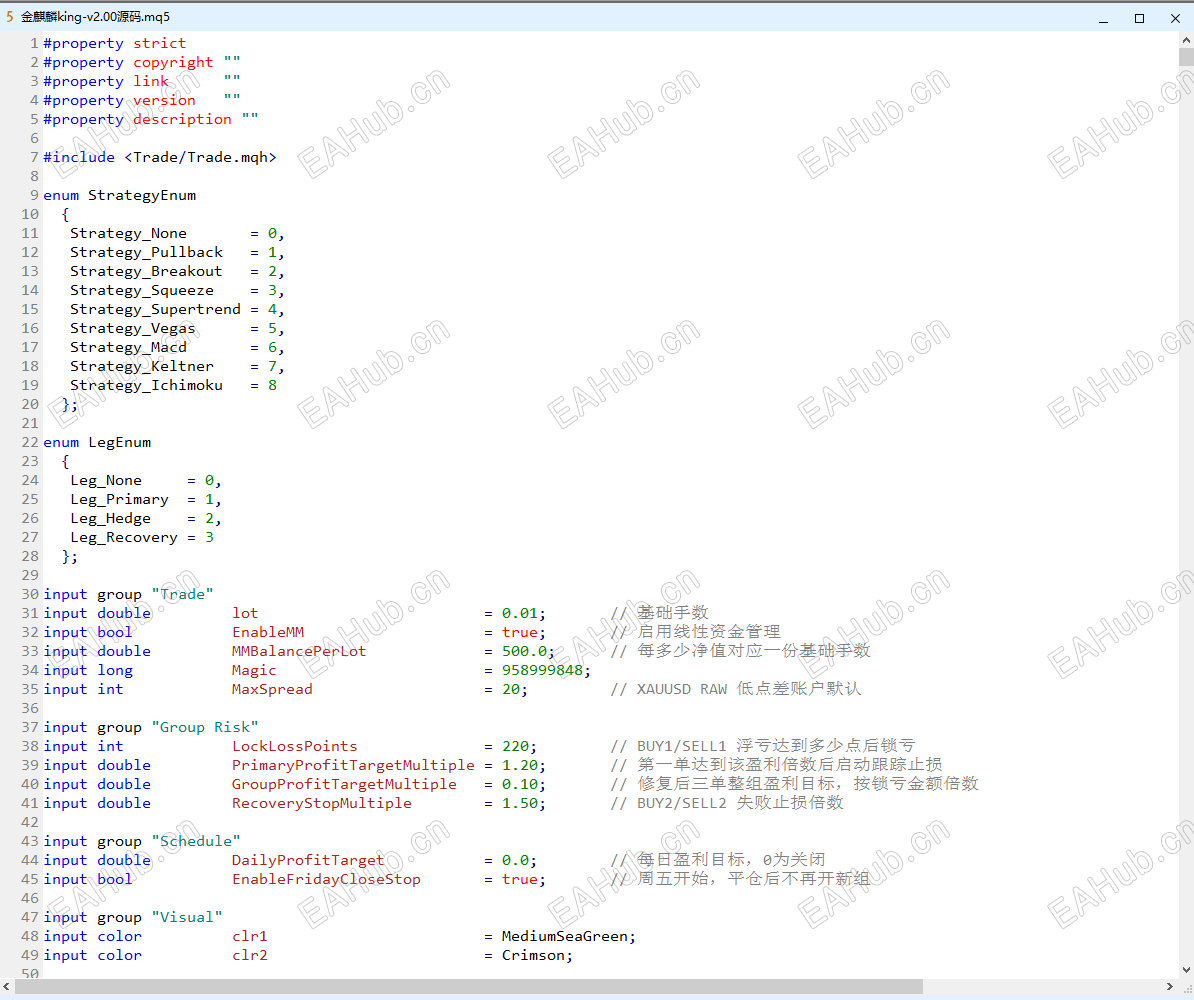This screenshot has width=1194, height=1000.
Task: Click 'Strategy_Breakout' entry
Action: pyautogui.click(x=146, y=272)
